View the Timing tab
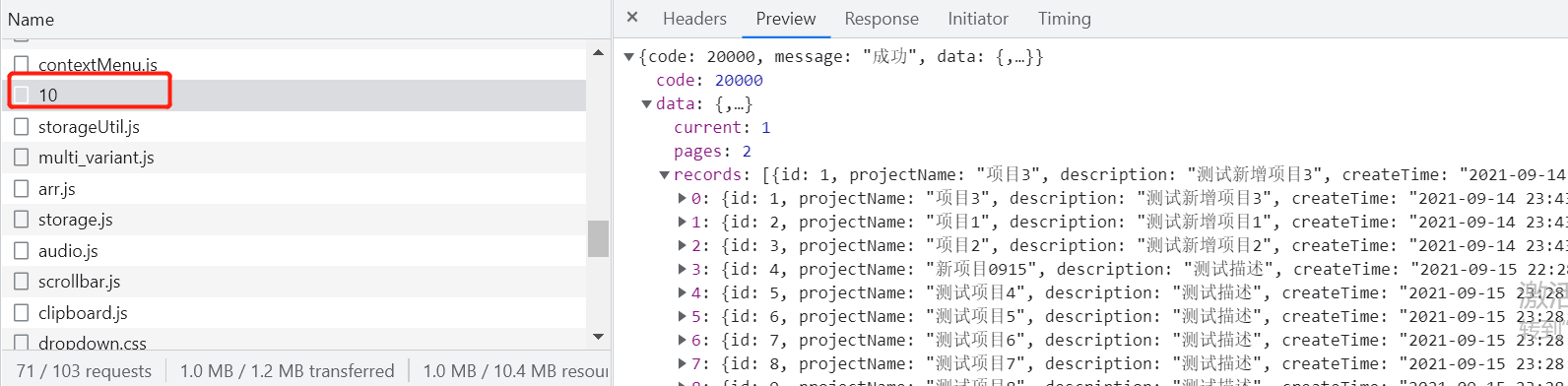 click(1065, 19)
